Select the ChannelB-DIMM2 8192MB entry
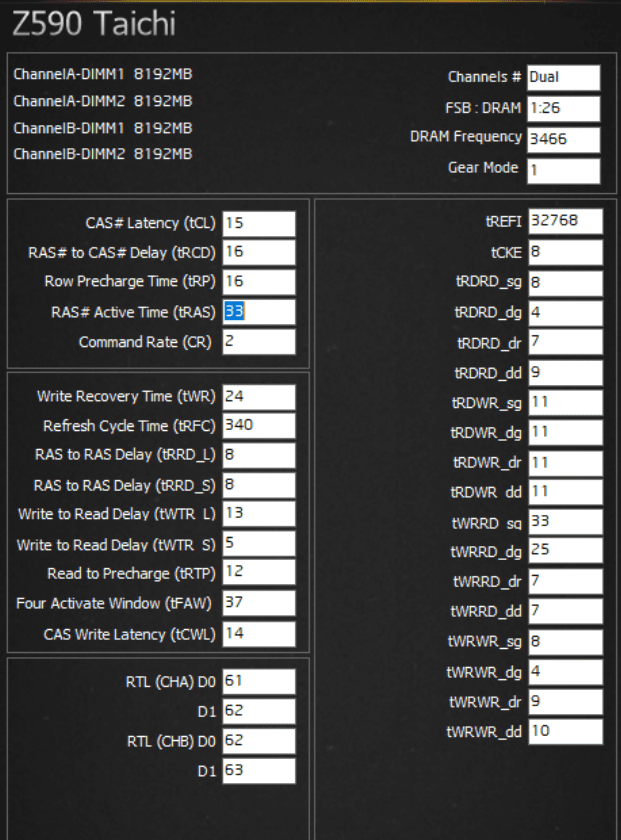Viewport: 621px width, 840px height. tap(103, 154)
